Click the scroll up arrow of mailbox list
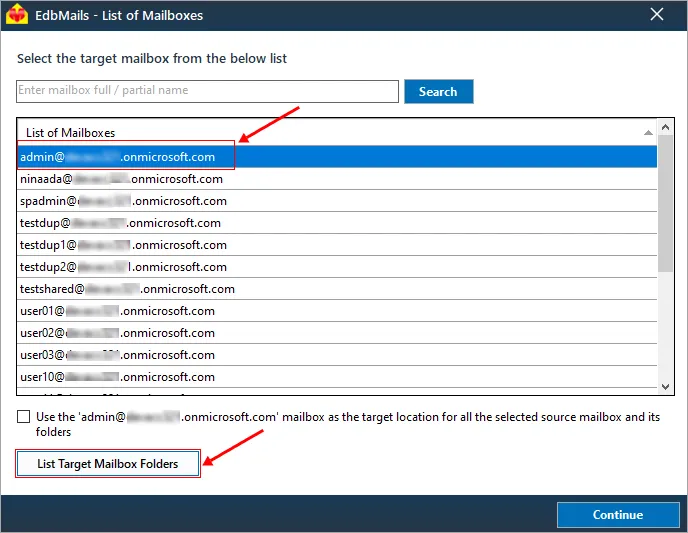Image resolution: width=688 pixels, height=533 pixels. click(665, 127)
